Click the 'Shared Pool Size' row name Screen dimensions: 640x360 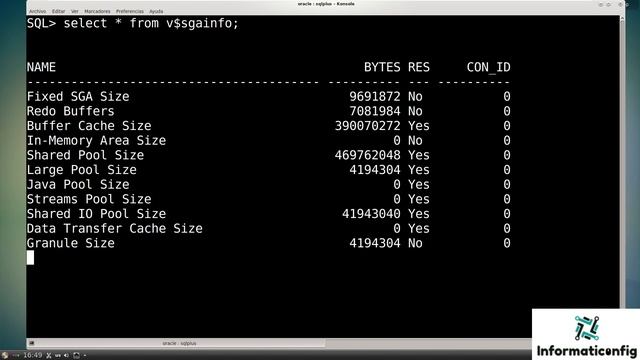coord(85,155)
